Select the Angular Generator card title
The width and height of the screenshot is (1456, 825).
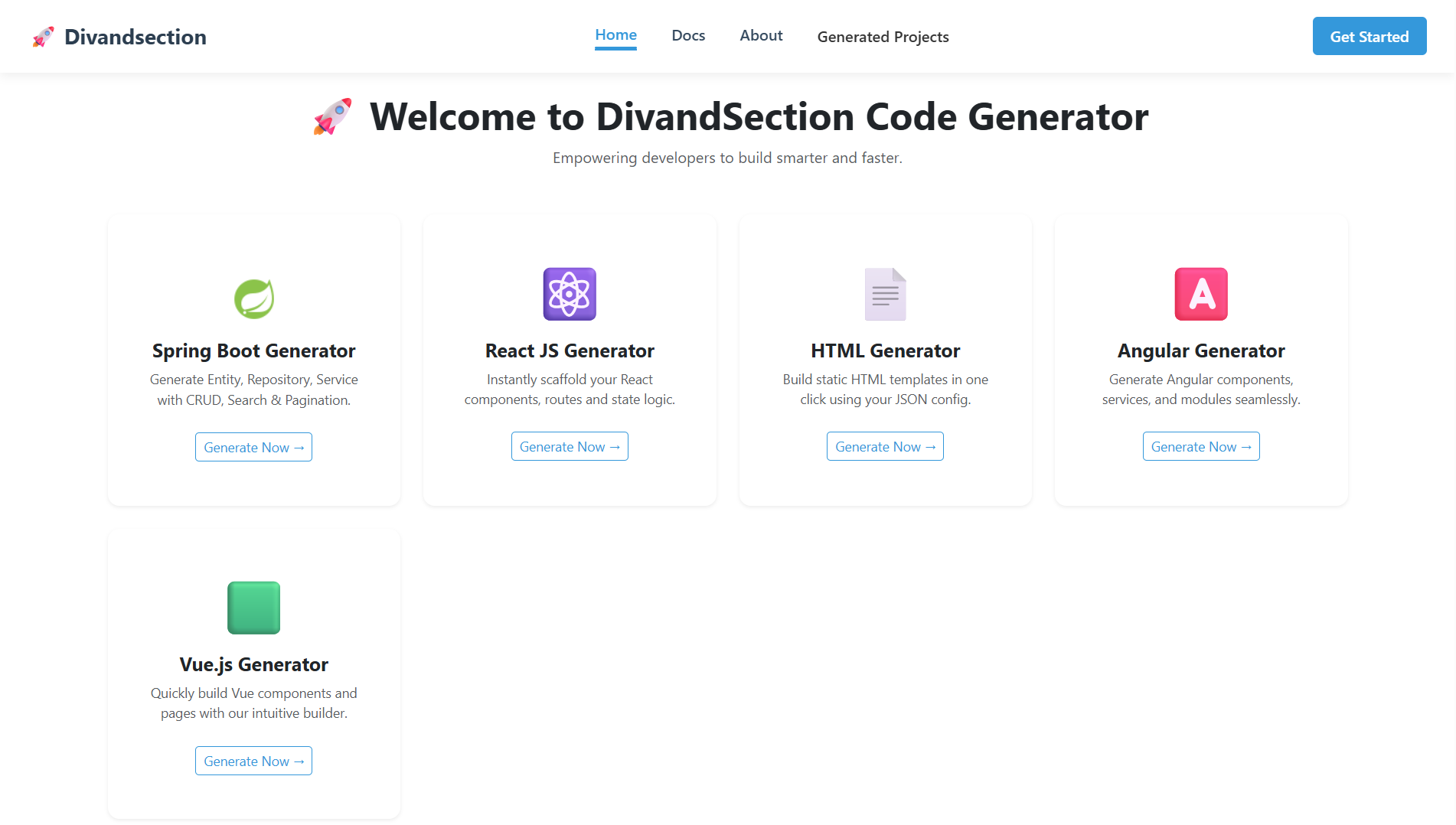1200,351
